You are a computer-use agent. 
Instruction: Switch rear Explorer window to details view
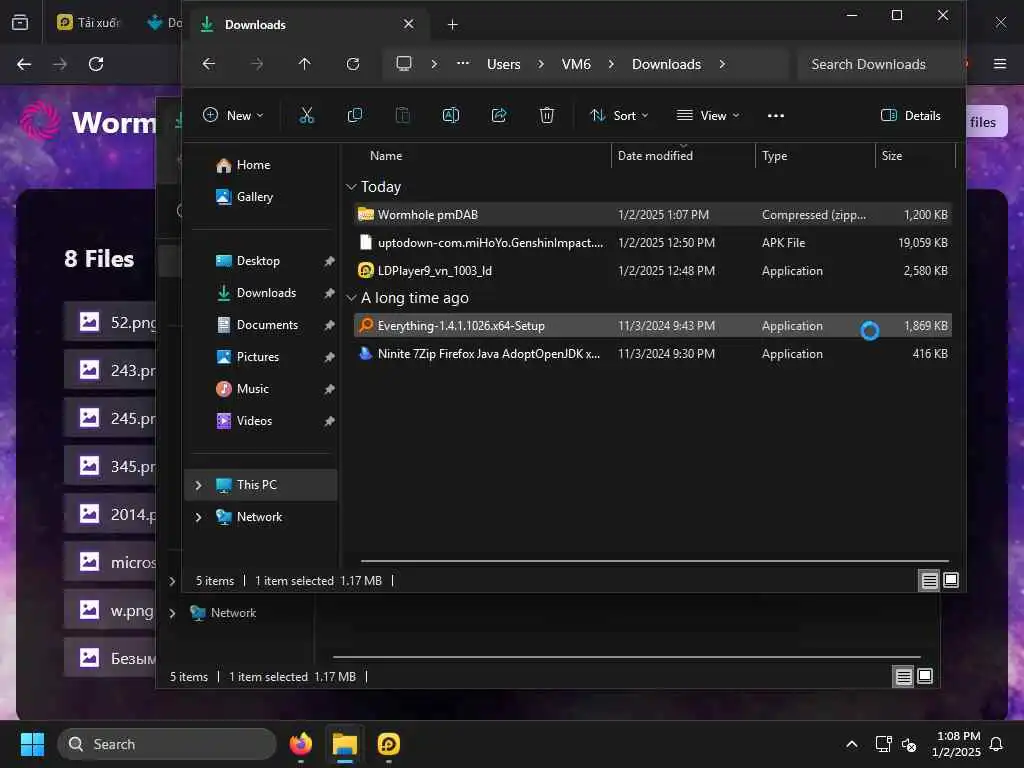(903, 677)
